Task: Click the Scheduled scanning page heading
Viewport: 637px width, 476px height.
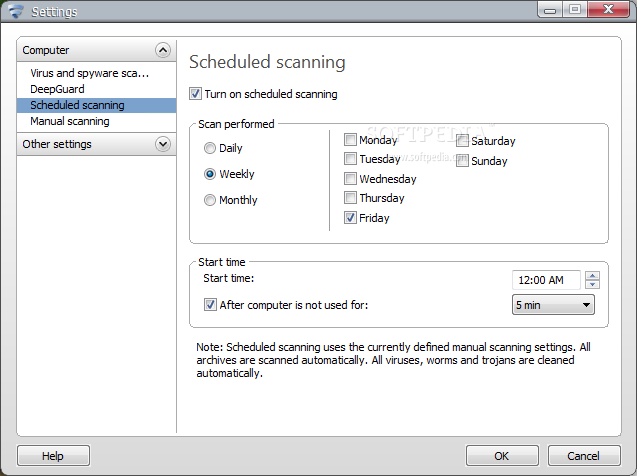Action: coord(267,63)
